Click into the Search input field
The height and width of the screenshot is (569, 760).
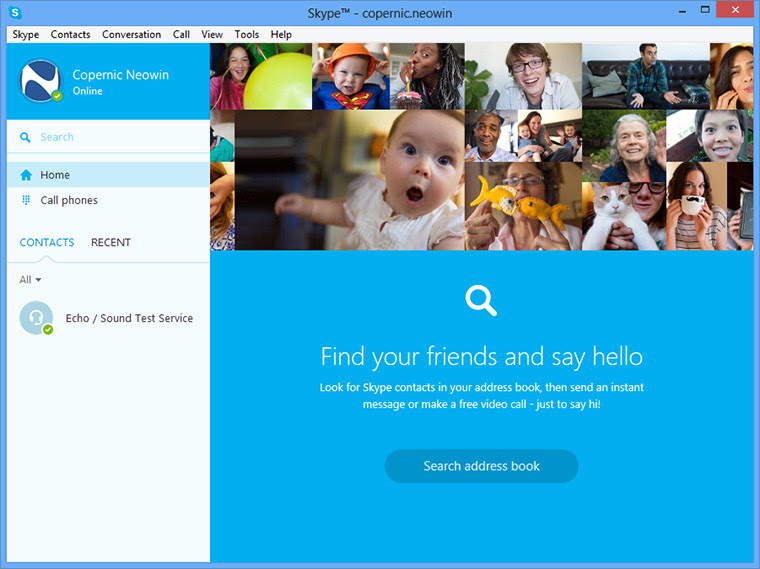click(x=109, y=137)
